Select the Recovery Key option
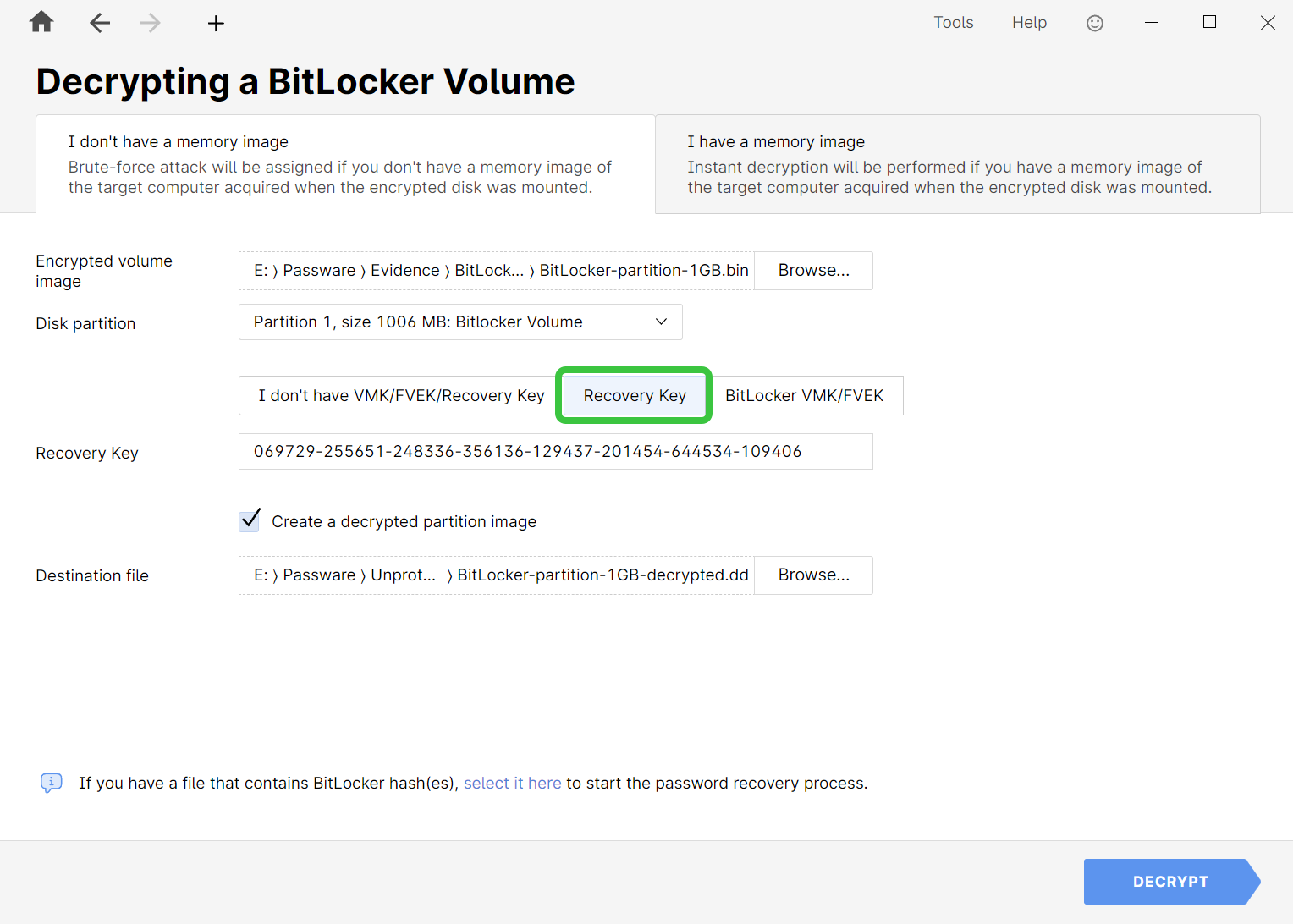 [x=635, y=396]
